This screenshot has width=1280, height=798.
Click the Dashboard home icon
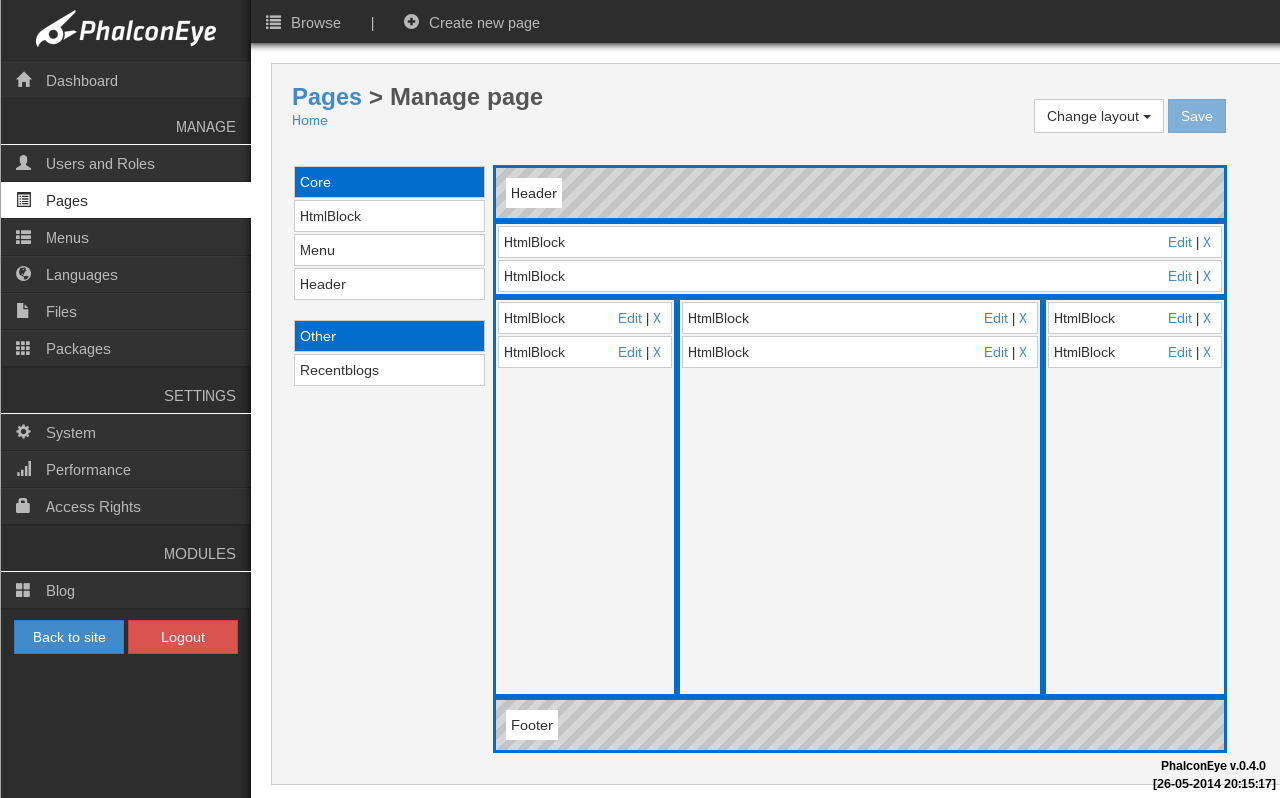24,80
